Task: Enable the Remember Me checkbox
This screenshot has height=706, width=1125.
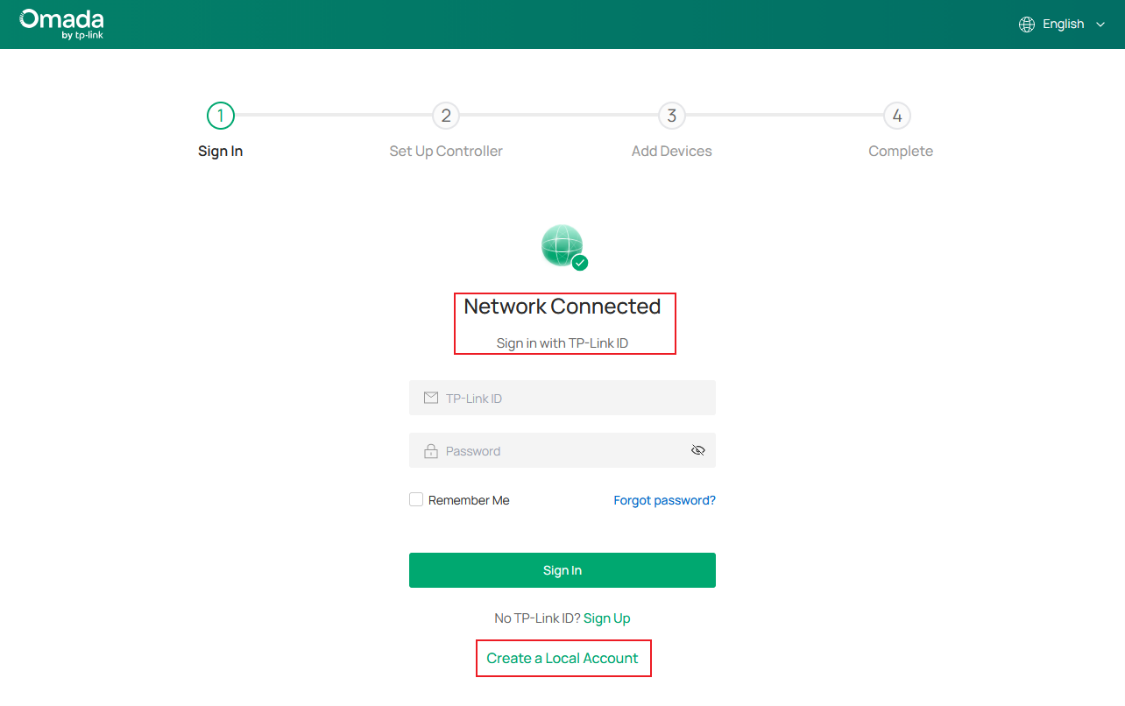Action: point(415,499)
